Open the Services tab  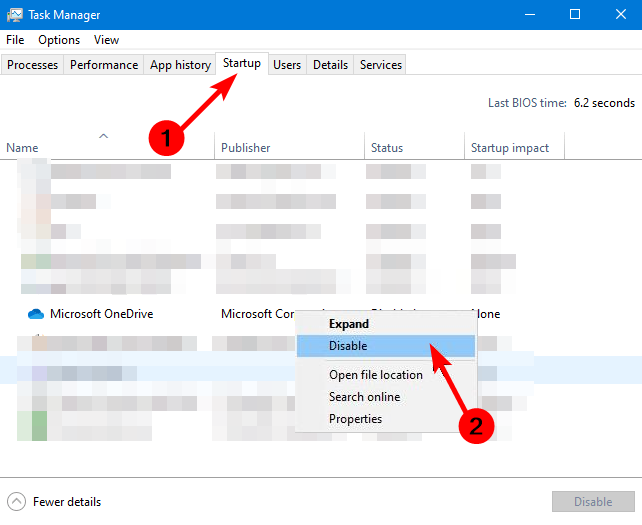[x=381, y=65]
